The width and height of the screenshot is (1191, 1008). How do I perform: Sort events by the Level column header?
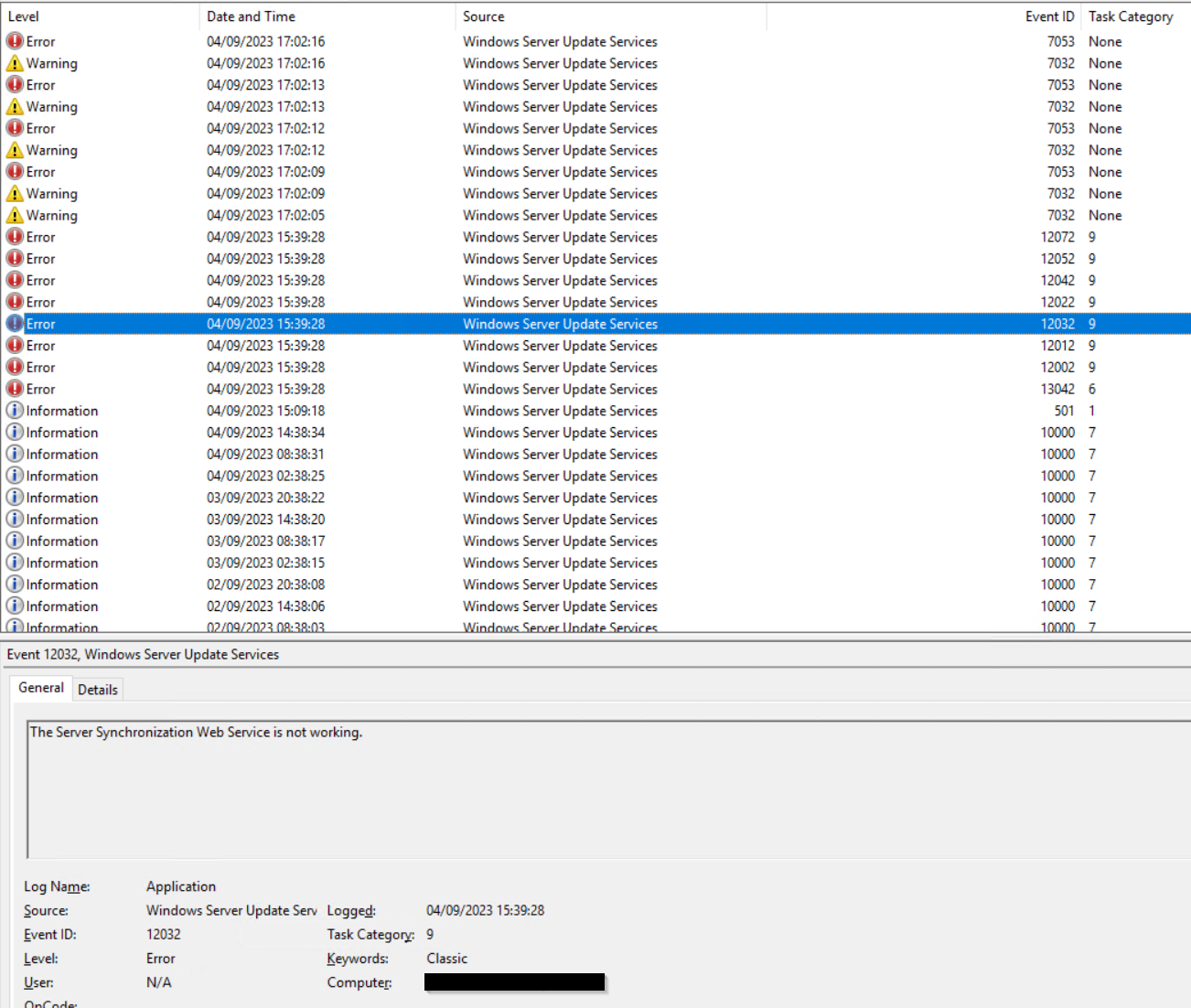pos(100,16)
